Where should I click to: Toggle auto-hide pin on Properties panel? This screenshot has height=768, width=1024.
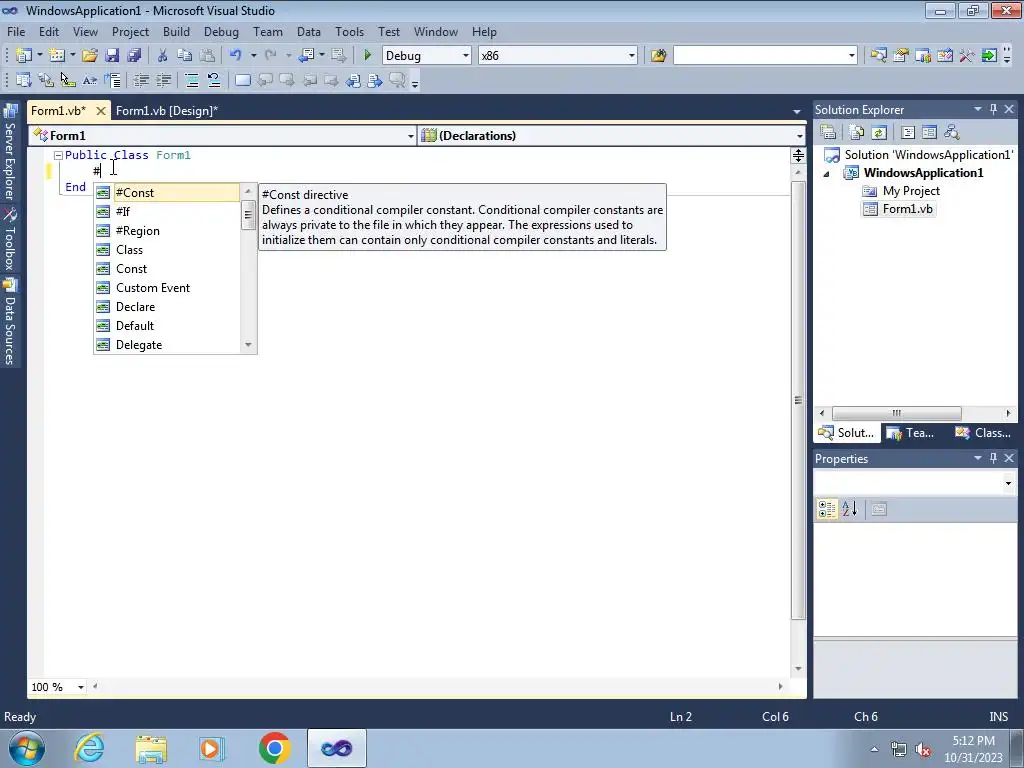coord(993,458)
